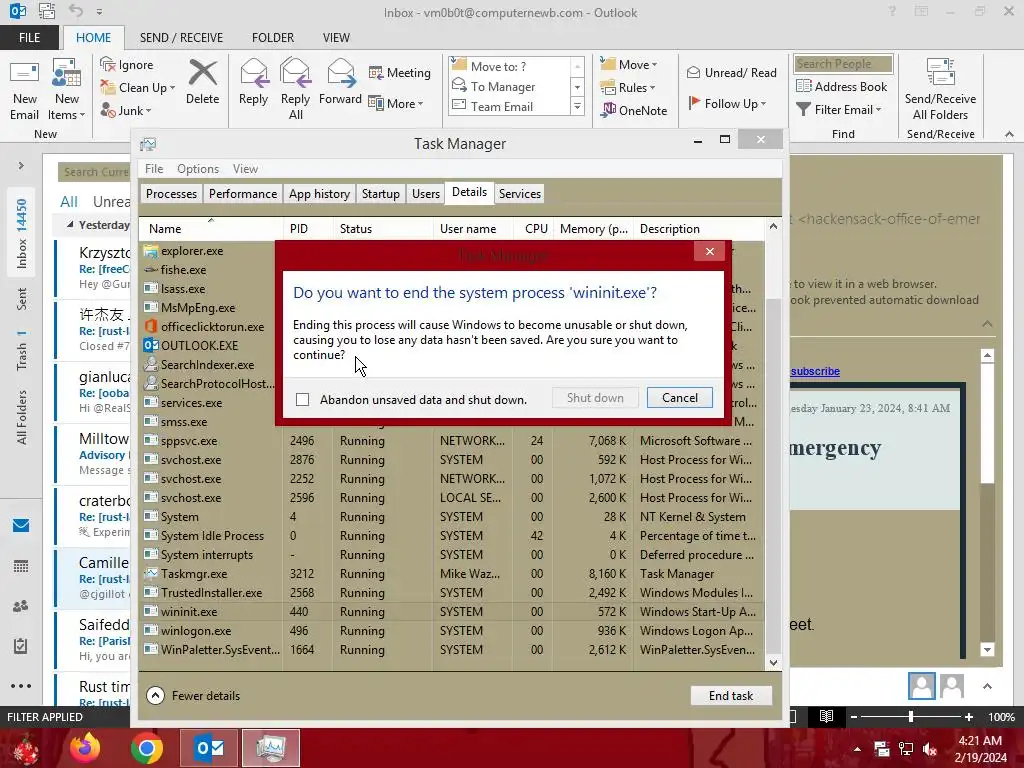Open the Filter Email dropdown
The image size is (1024, 768).
[839, 110]
